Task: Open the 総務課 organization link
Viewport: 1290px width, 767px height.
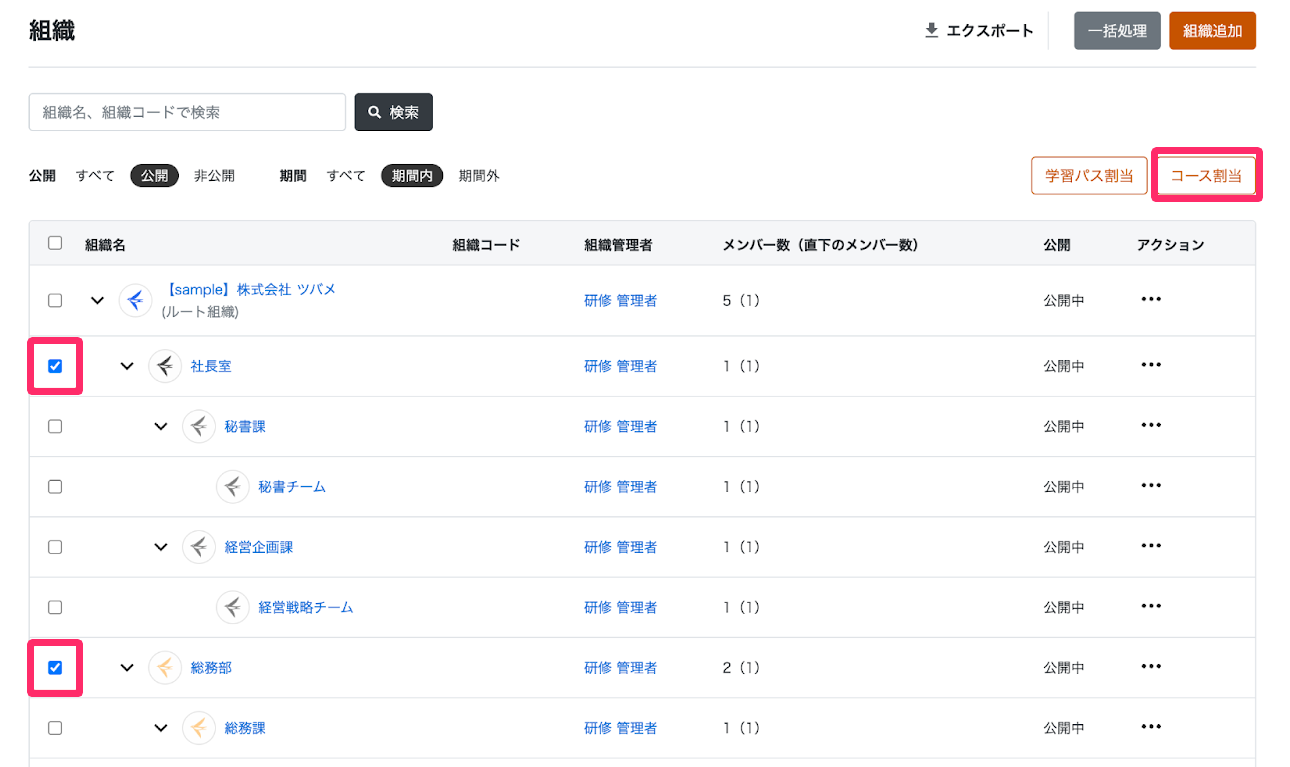Action: [245, 728]
